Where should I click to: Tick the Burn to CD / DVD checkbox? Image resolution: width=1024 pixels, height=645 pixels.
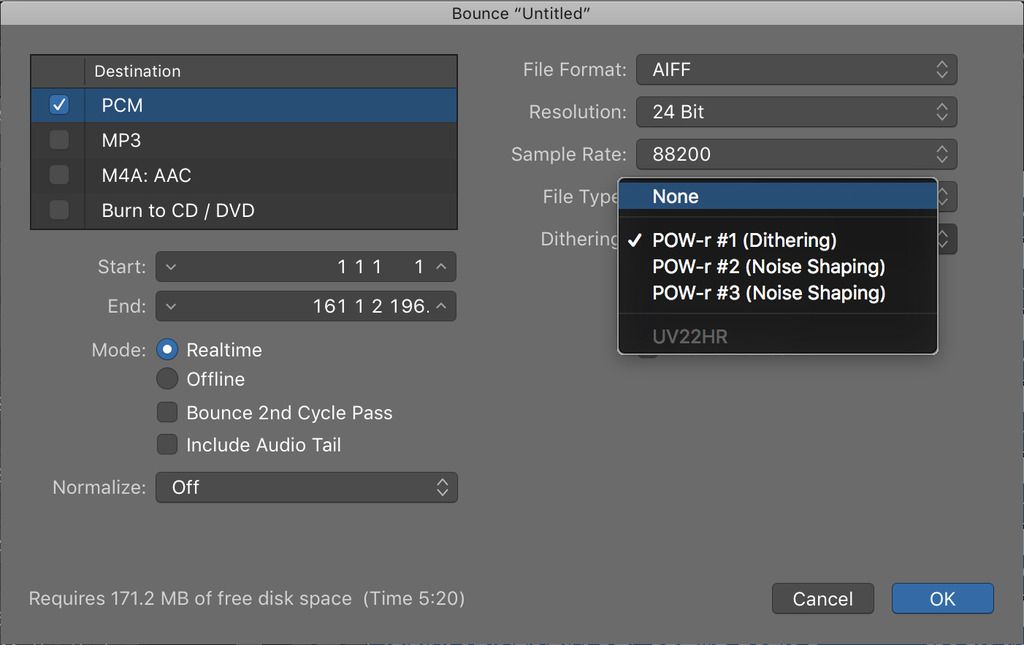tap(59, 210)
